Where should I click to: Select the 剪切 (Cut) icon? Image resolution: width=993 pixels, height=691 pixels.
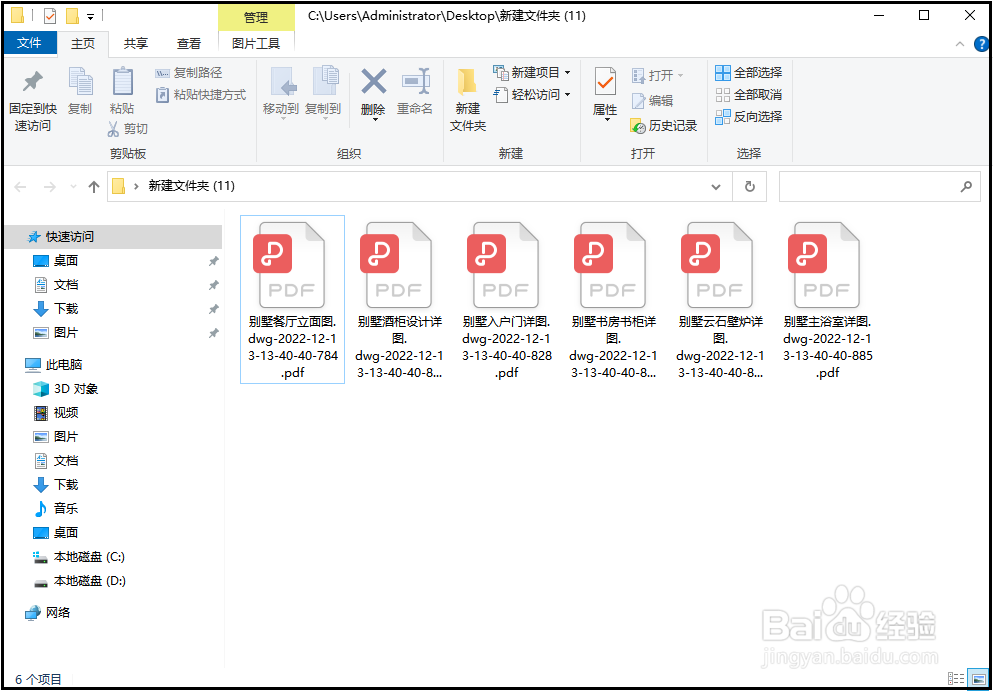click(x=127, y=130)
